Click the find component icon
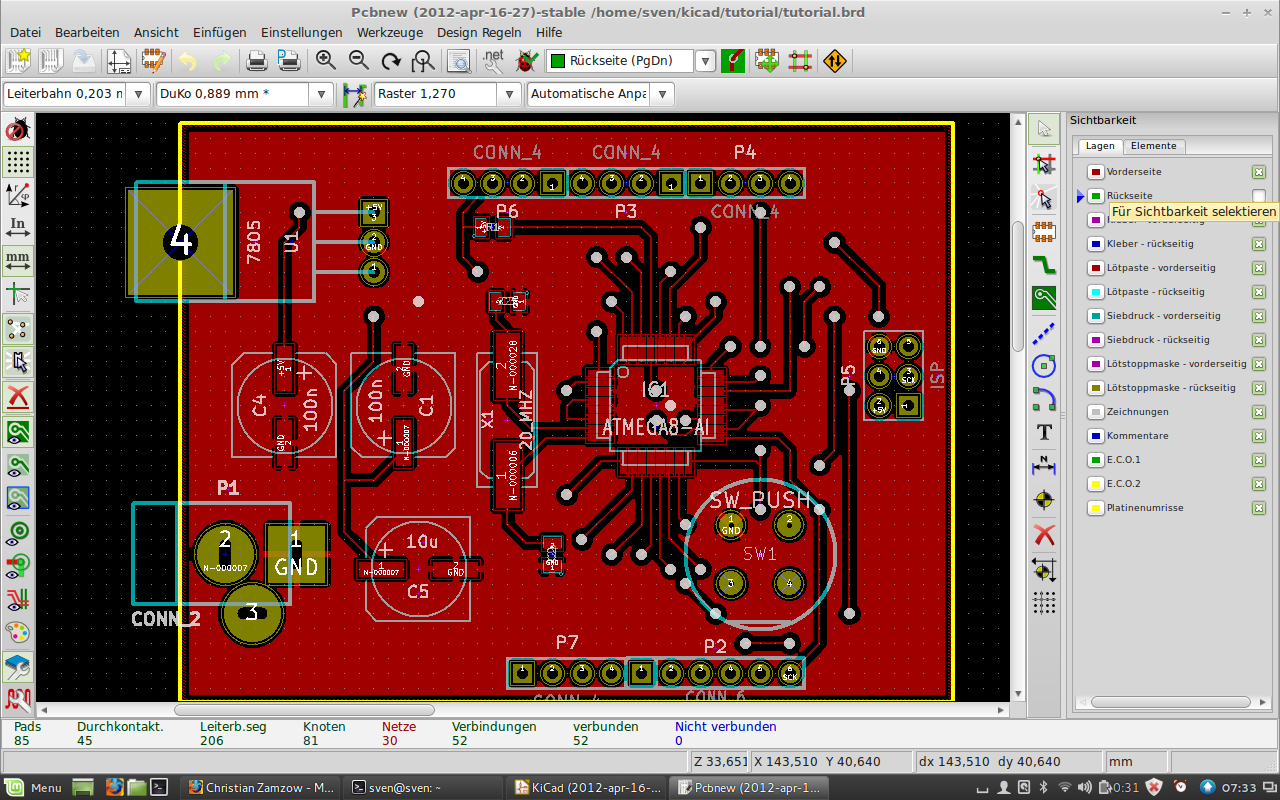Image resolution: width=1280 pixels, height=800 pixels. (x=459, y=61)
